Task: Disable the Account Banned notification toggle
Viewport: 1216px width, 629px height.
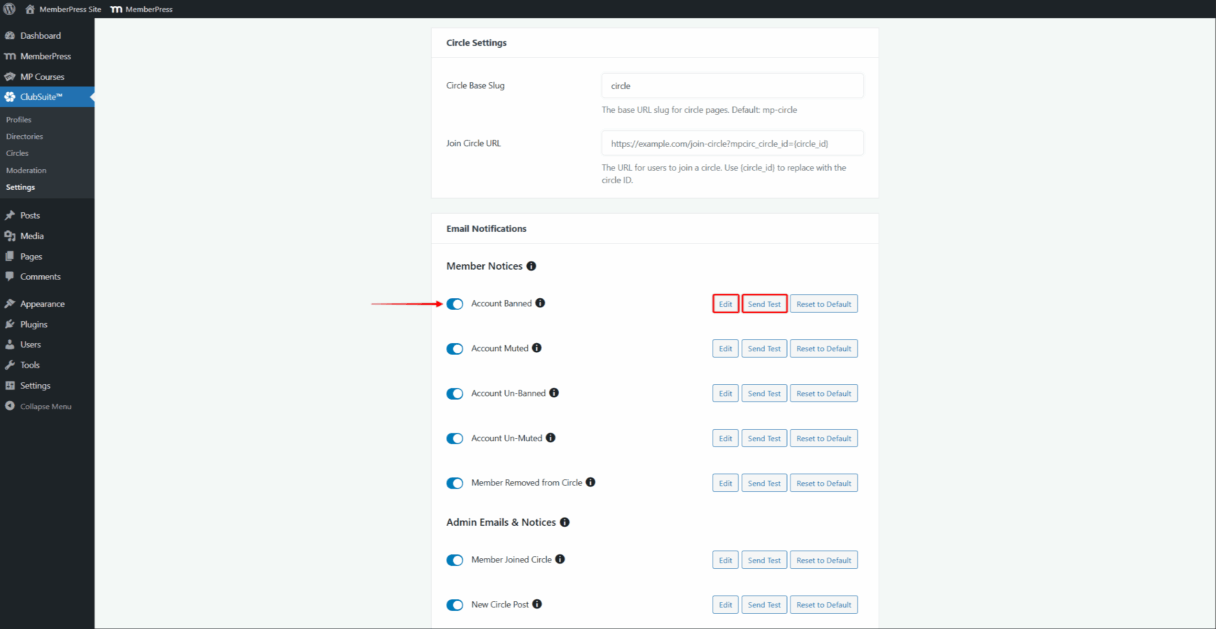Action: pos(455,303)
